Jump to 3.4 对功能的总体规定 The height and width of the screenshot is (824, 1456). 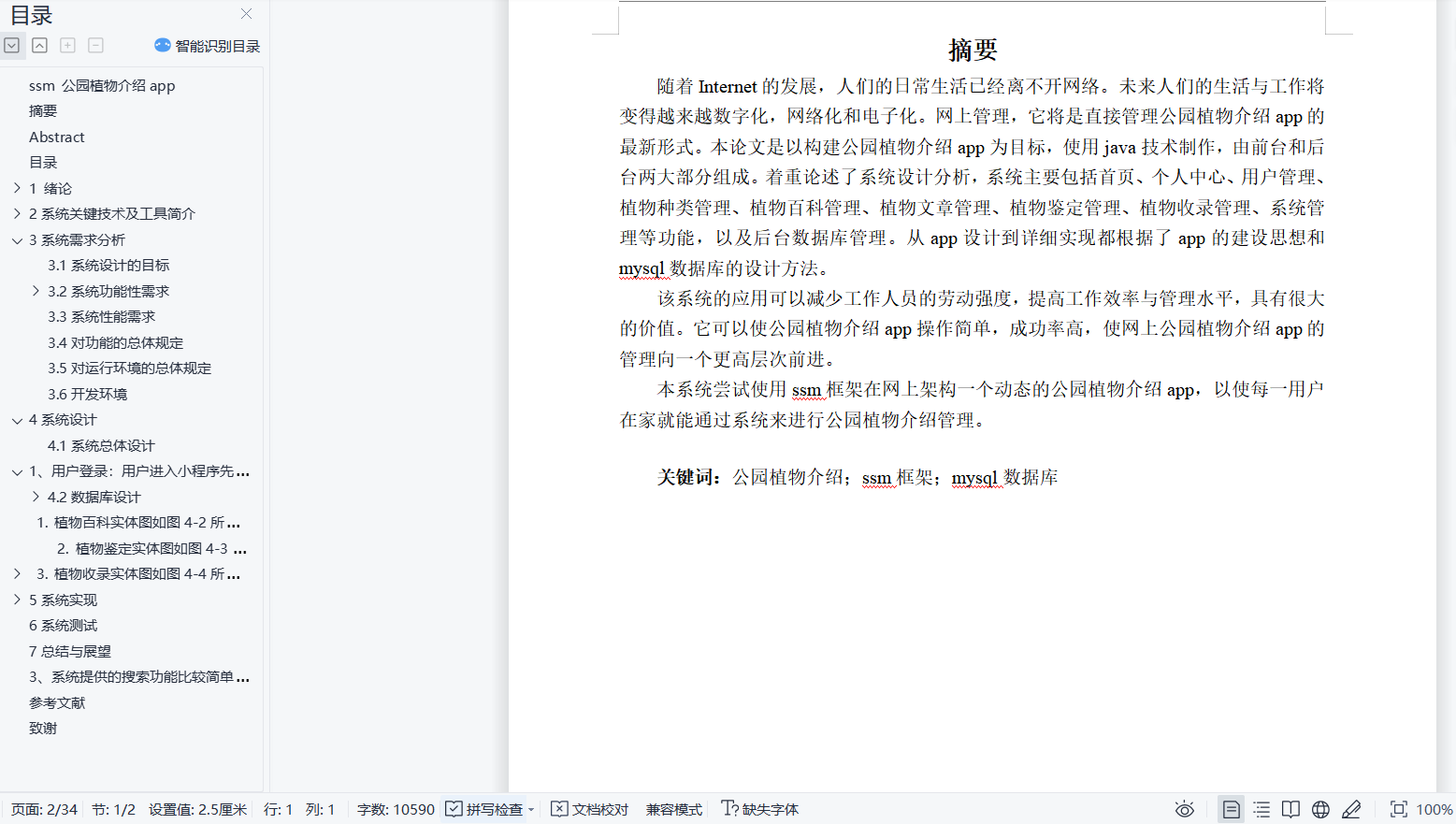[x=115, y=342]
